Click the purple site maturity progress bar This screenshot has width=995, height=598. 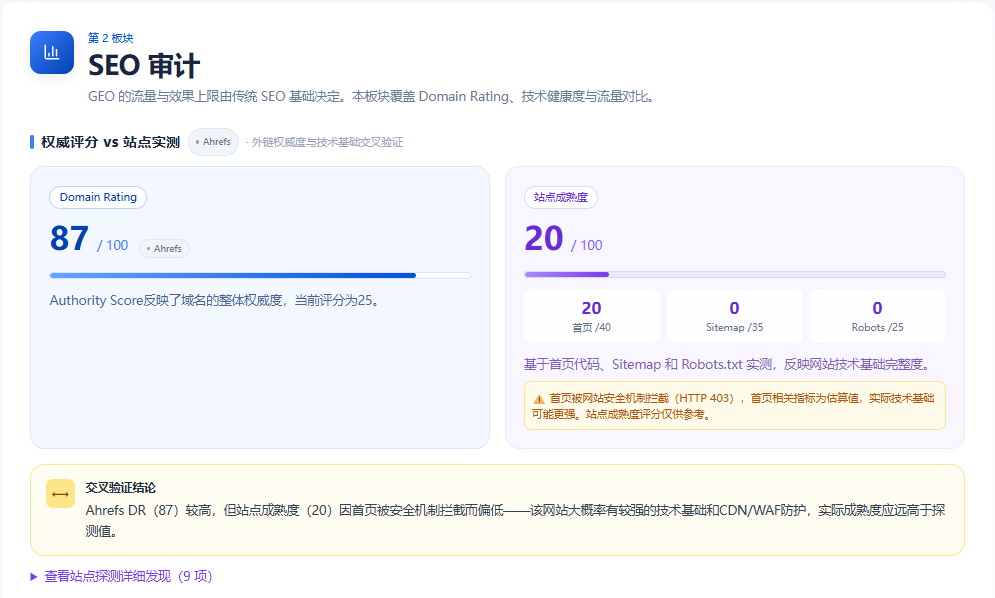click(735, 274)
